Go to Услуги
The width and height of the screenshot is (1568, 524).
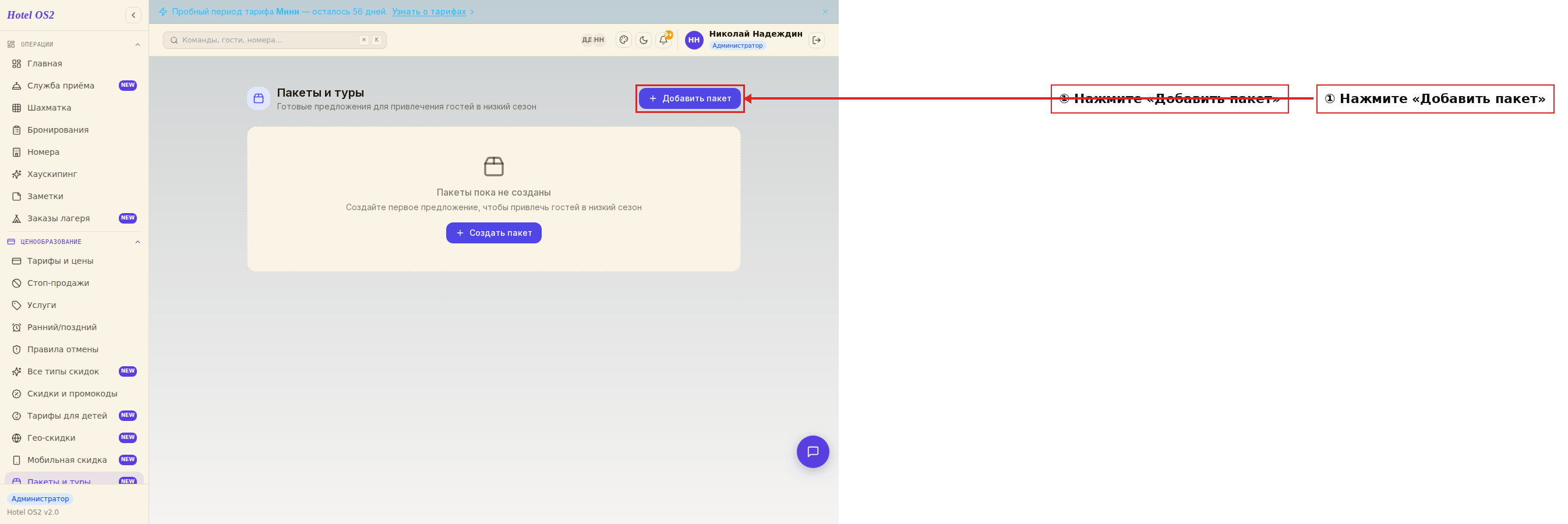[x=73, y=305]
